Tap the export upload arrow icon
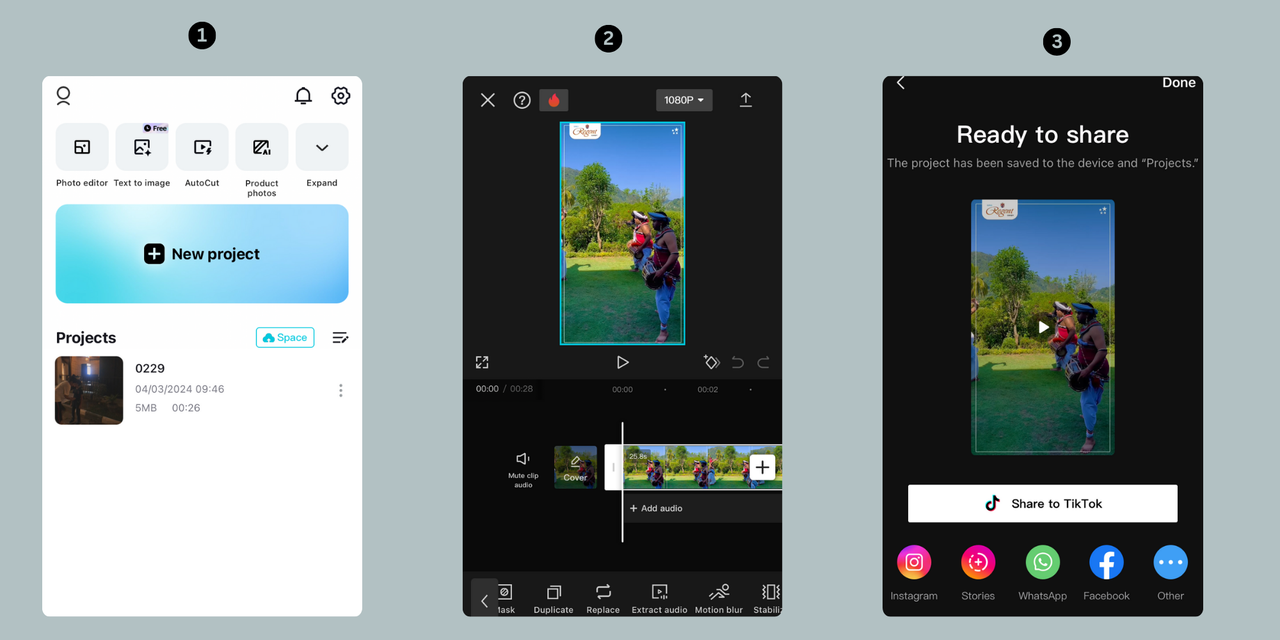The height and width of the screenshot is (640, 1280). (x=746, y=100)
